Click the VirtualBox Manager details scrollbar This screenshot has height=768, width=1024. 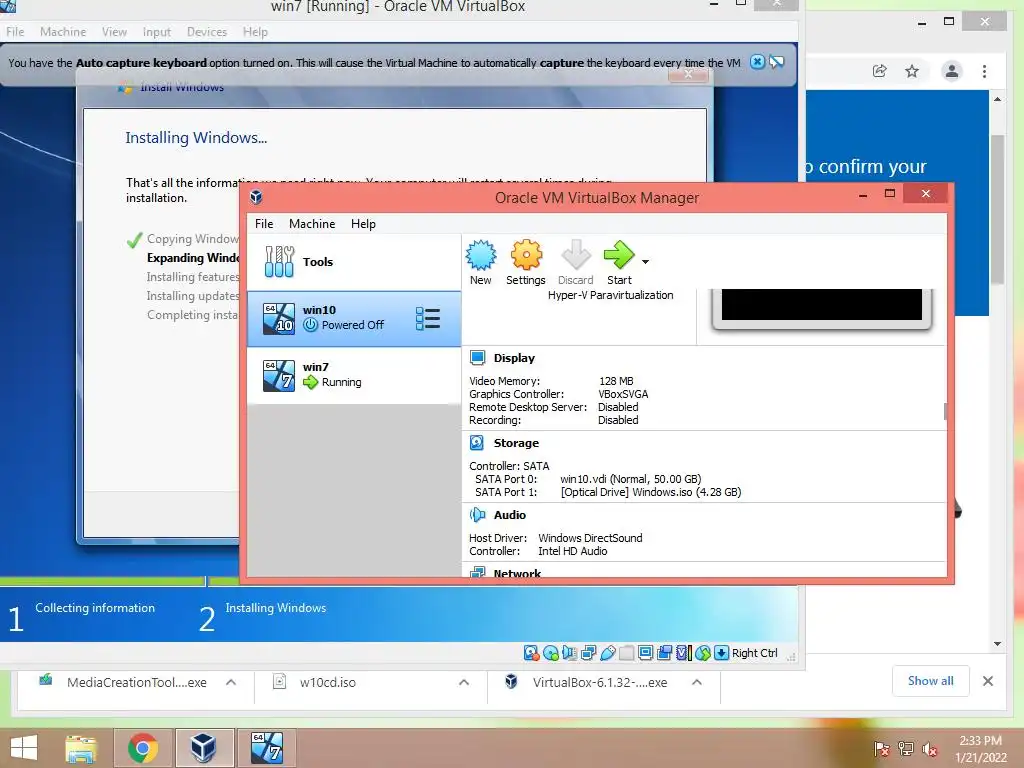945,411
